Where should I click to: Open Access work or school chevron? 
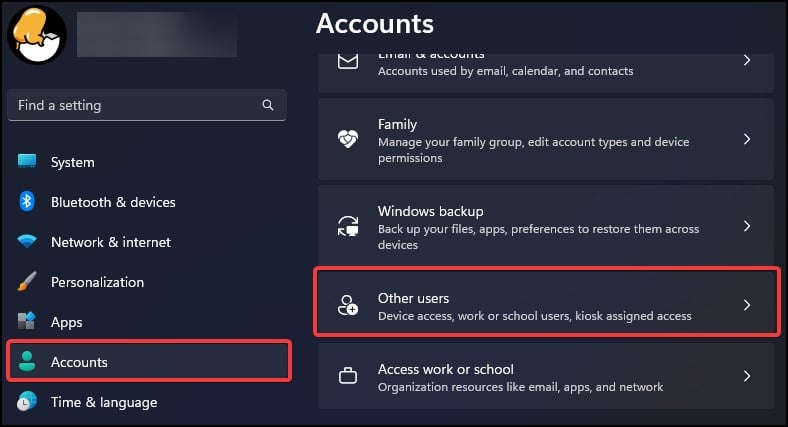point(747,377)
